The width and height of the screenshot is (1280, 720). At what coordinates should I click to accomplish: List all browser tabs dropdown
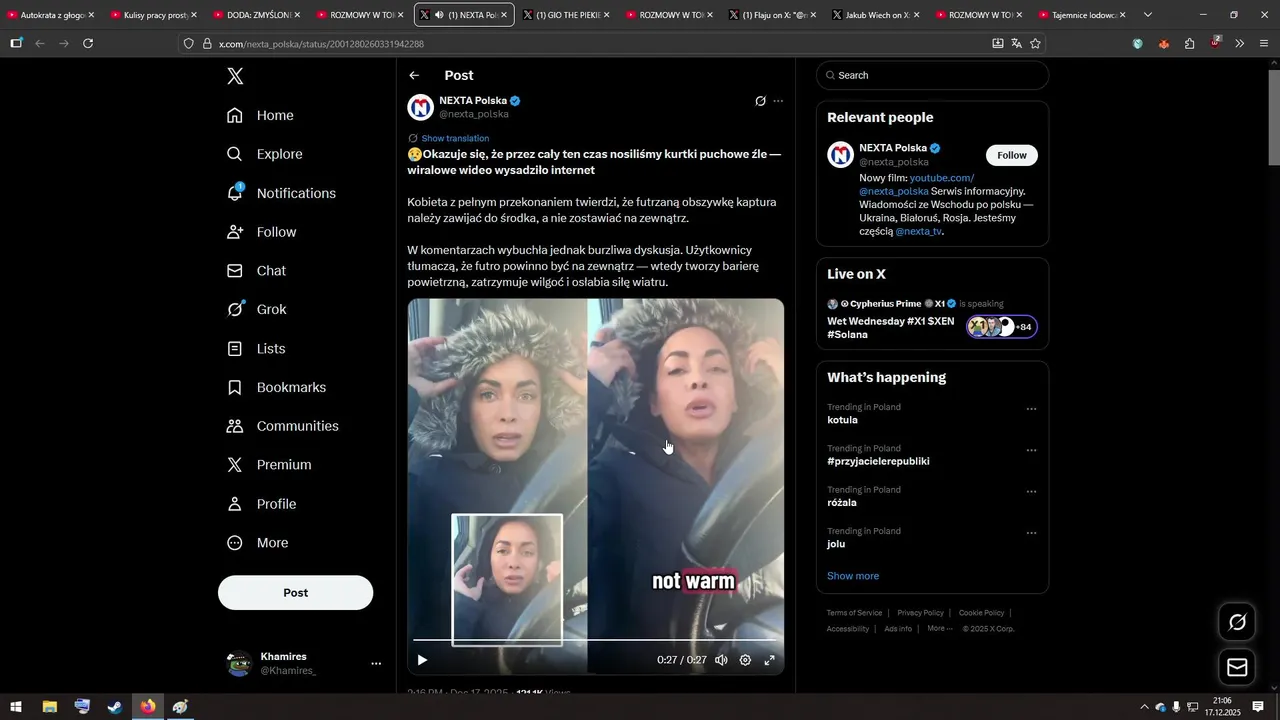point(1147,15)
